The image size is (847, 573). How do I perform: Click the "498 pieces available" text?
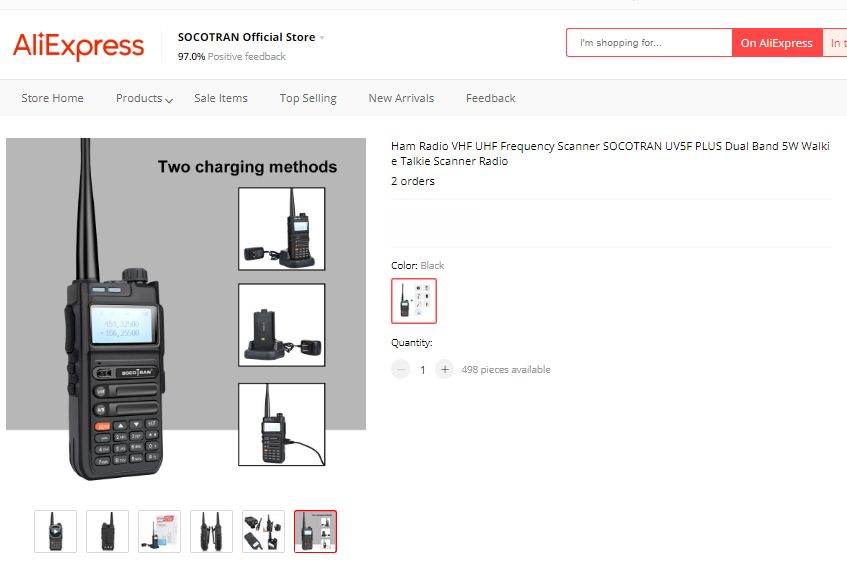[506, 369]
